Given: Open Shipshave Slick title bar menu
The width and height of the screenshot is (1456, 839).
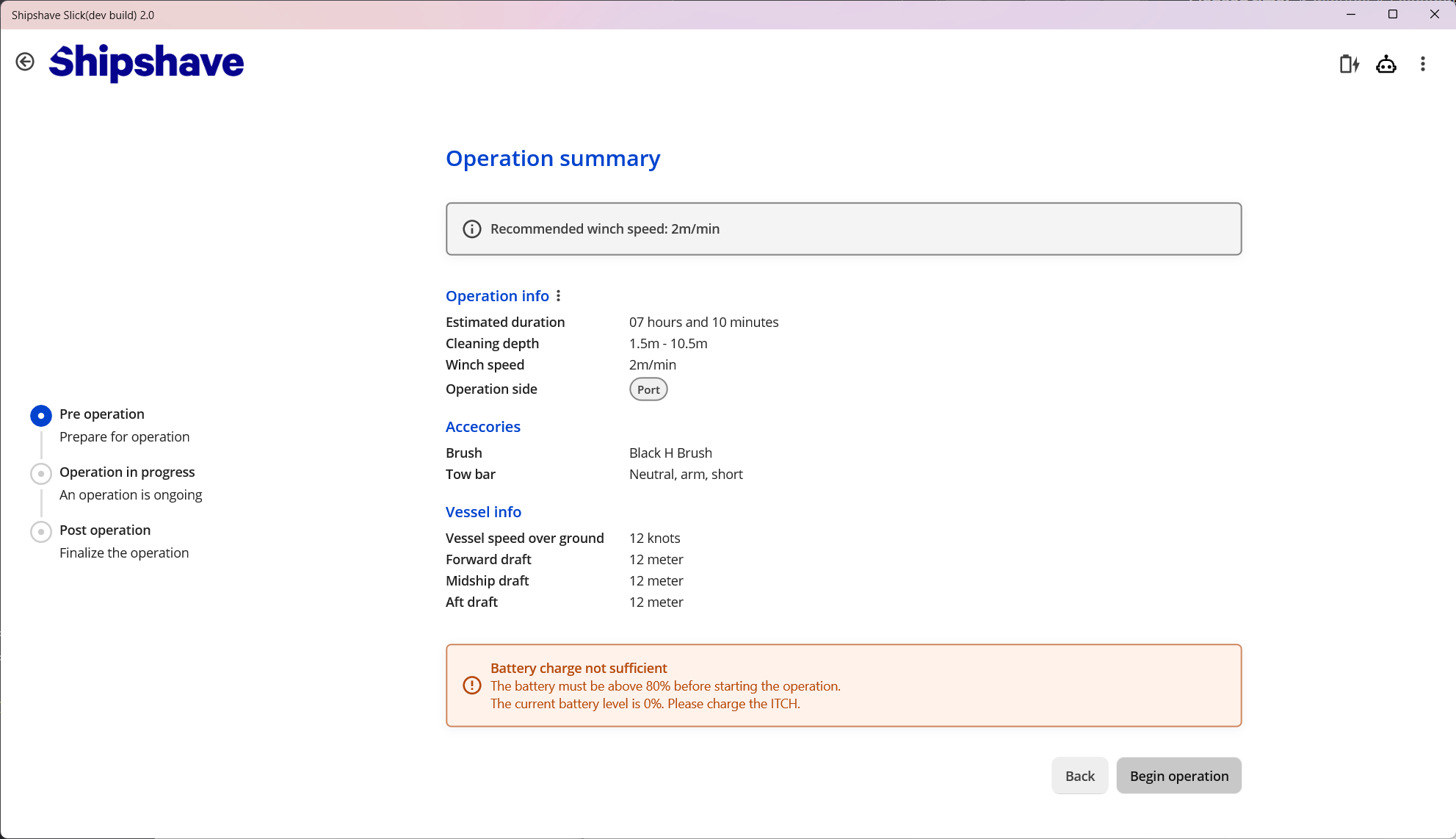Looking at the screenshot, I should (82, 15).
